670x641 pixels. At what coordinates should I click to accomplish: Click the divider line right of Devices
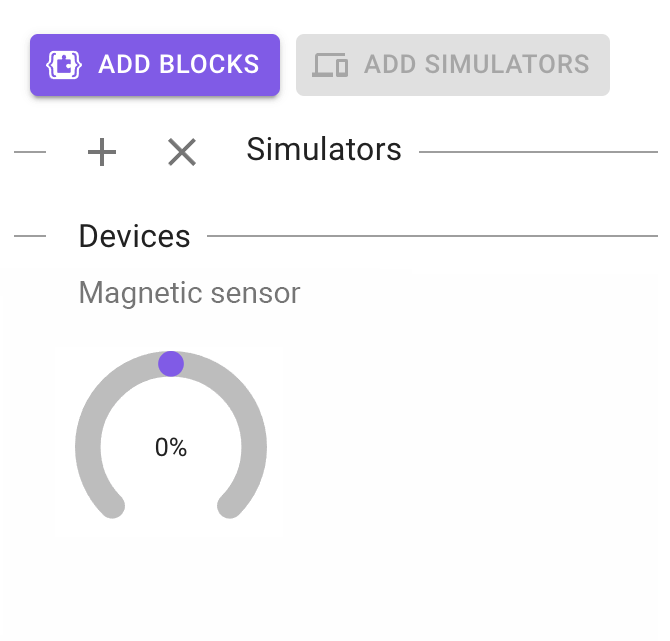(x=432, y=236)
